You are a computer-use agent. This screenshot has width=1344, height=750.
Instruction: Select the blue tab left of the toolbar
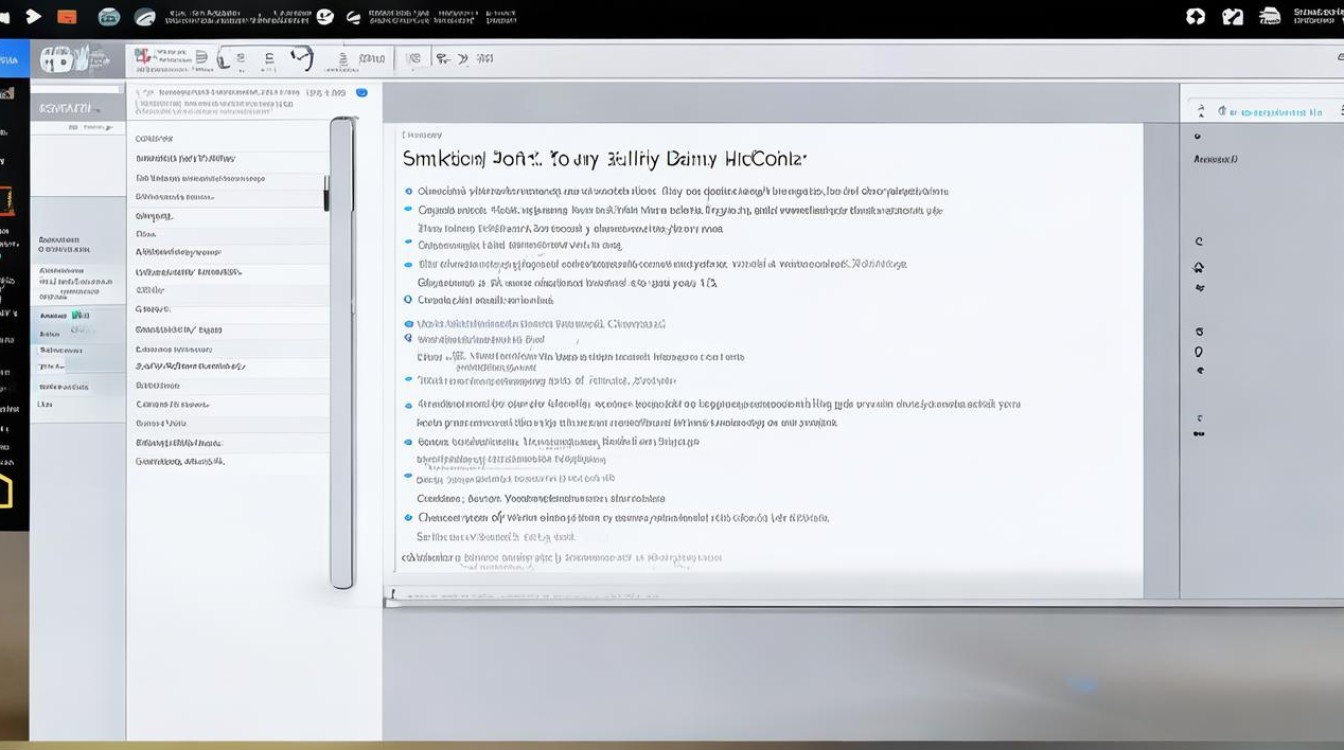click(x=12, y=60)
